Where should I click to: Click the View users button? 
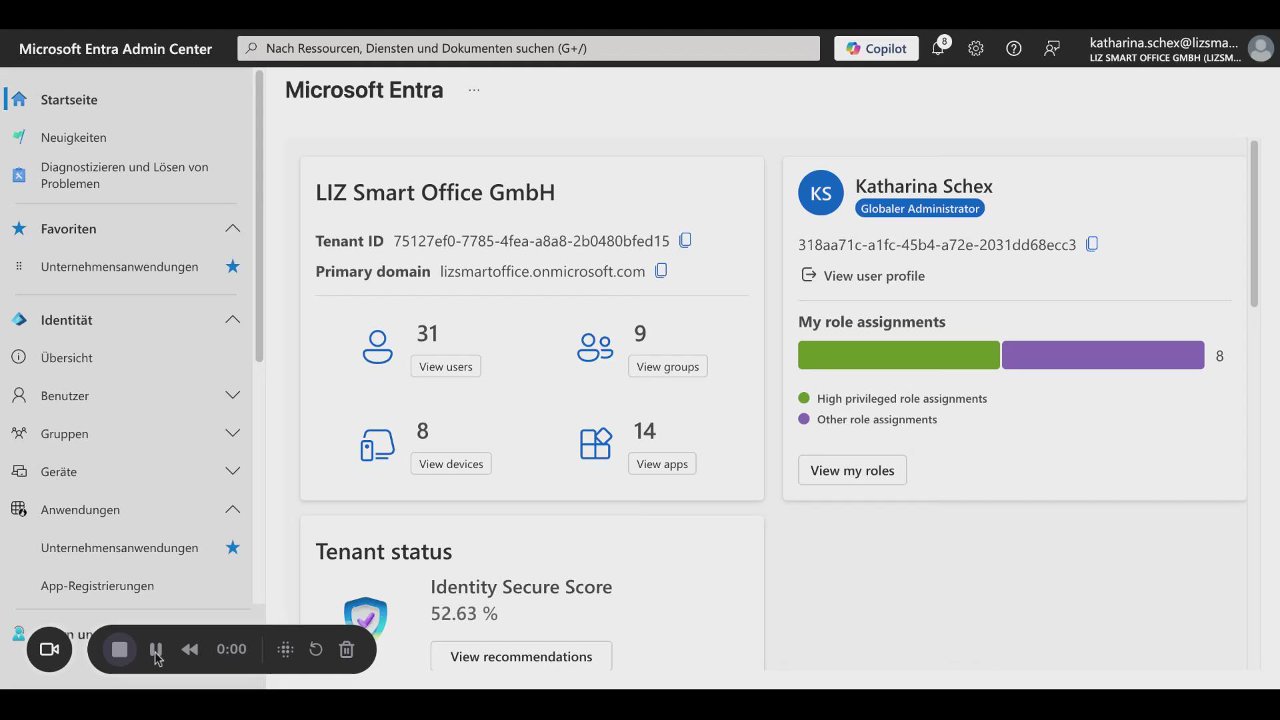[x=446, y=367]
